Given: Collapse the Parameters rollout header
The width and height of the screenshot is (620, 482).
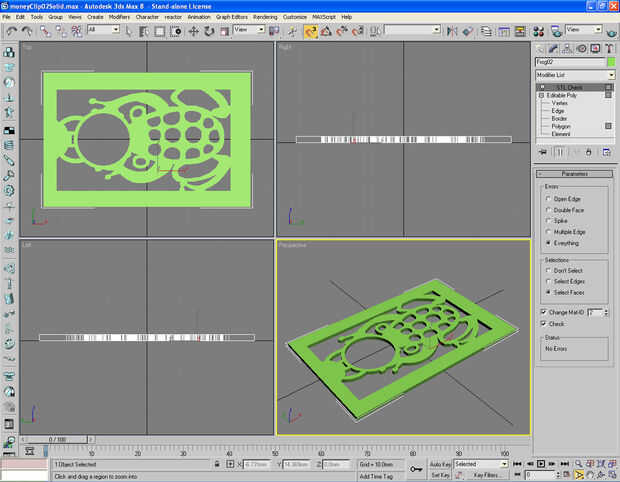Looking at the screenshot, I should [574, 174].
